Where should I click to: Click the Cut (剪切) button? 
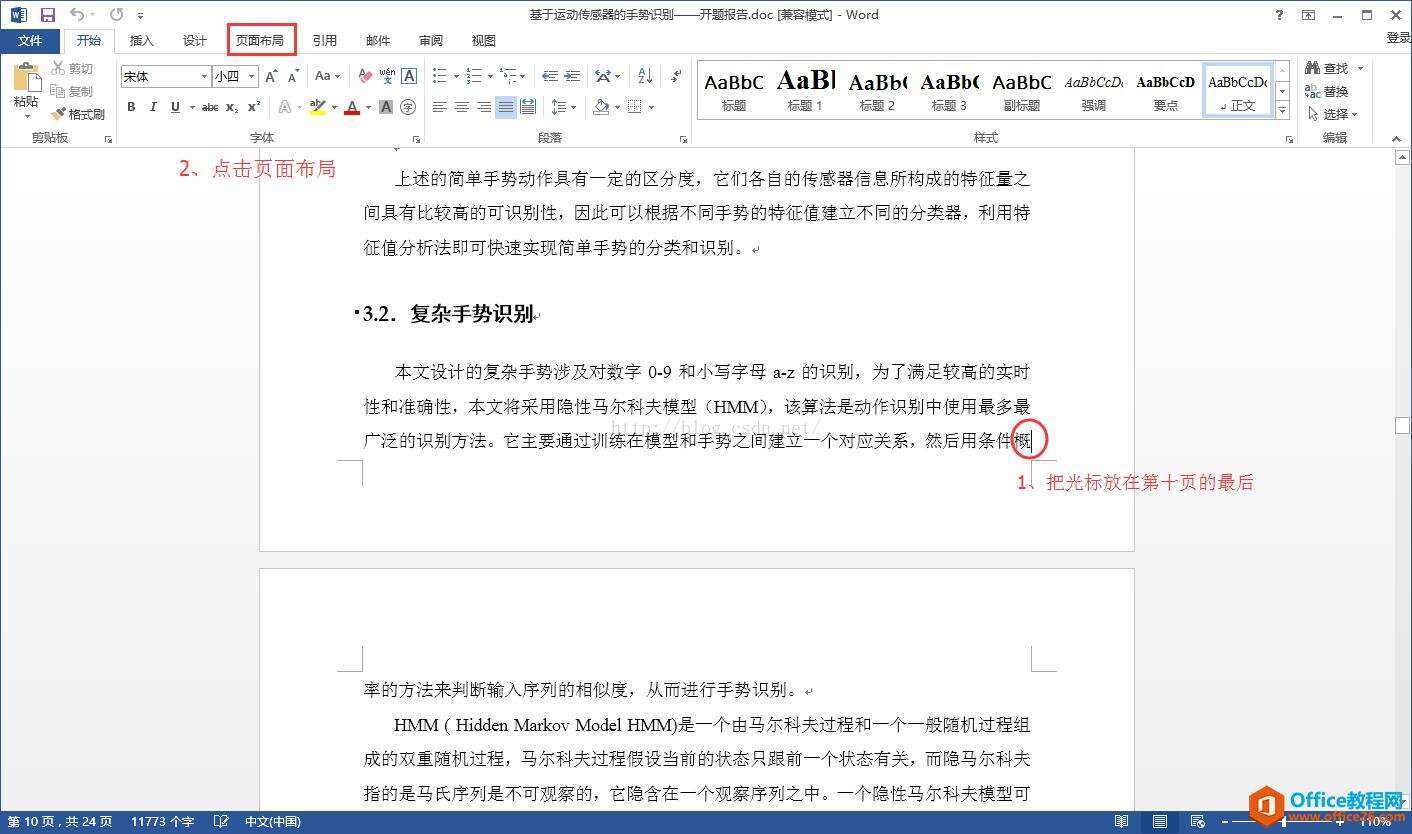(73, 68)
